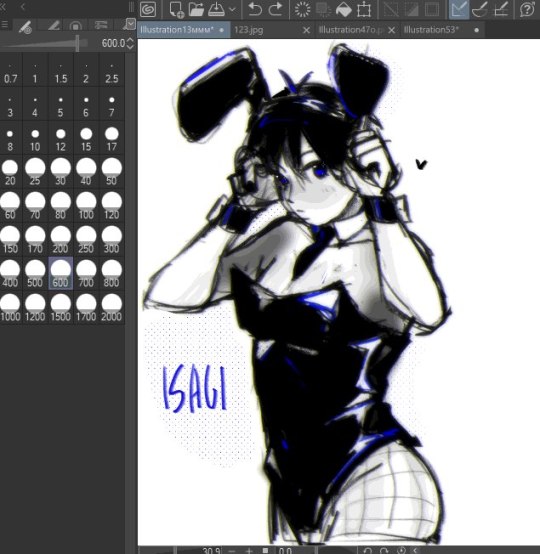540x554 pixels.
Task: Click unsaved dot on Illustration13ммм tab
Action: click(222, 30)
